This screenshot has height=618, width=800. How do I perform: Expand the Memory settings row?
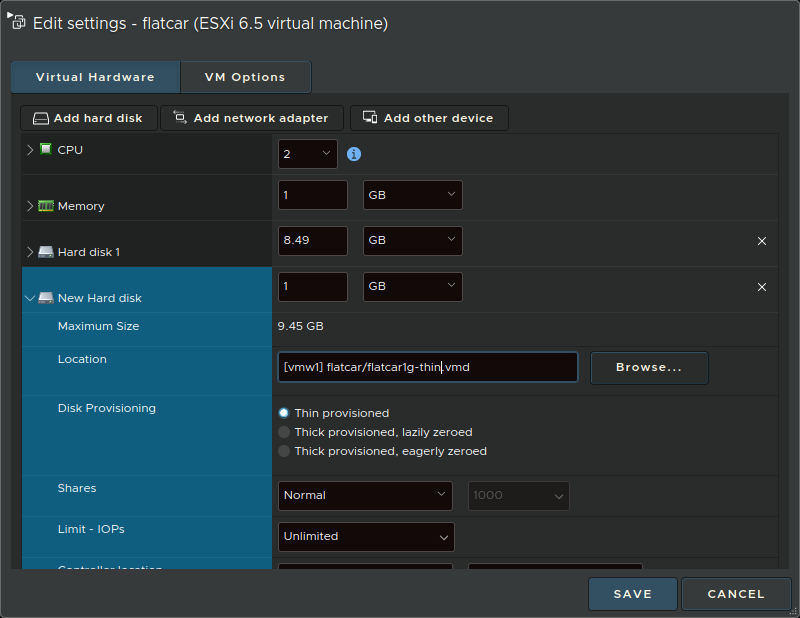pyautogui.click(x=30, y=206)
